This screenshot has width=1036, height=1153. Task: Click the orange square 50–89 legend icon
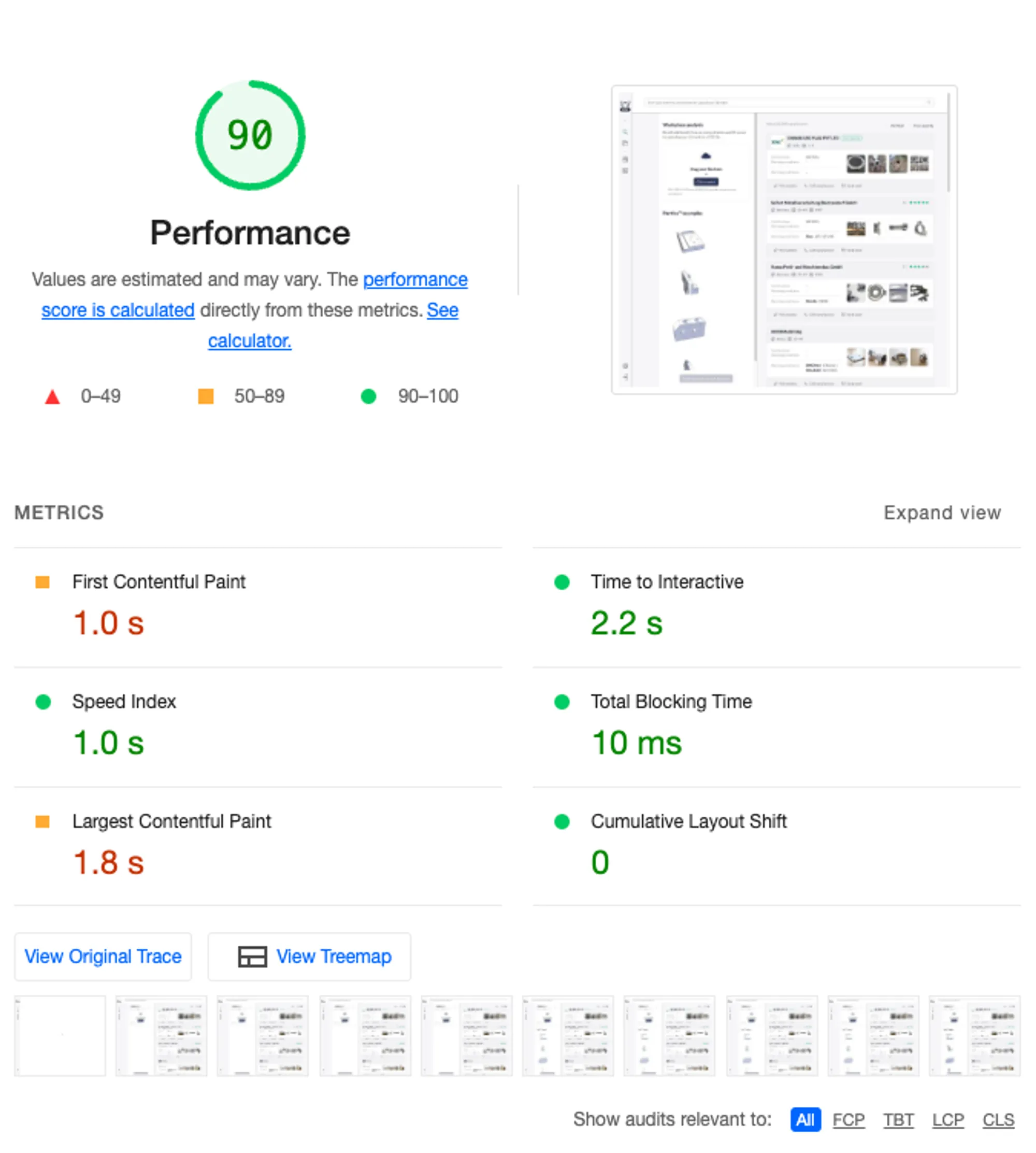(206, 396)
